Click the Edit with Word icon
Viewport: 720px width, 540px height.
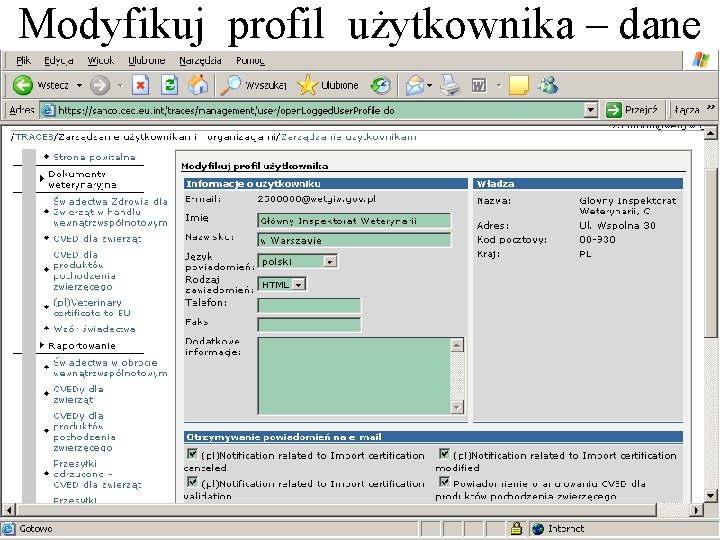tap(479, 85)
